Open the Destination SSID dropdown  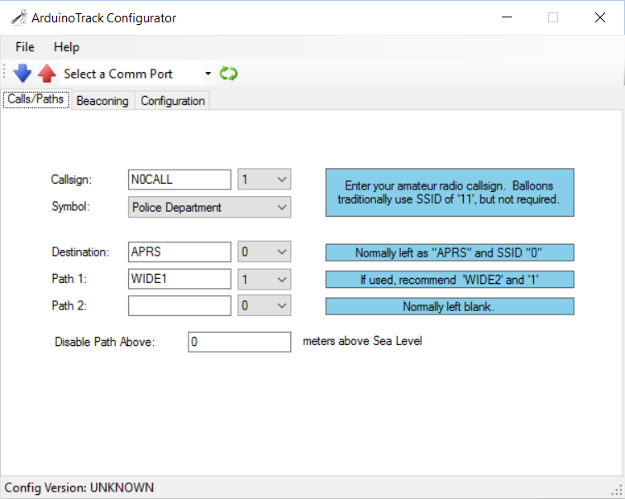click(264, 252)
